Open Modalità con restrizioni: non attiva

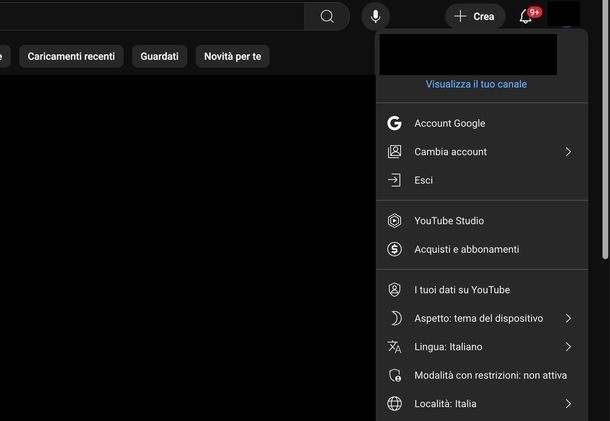(482, 375)
